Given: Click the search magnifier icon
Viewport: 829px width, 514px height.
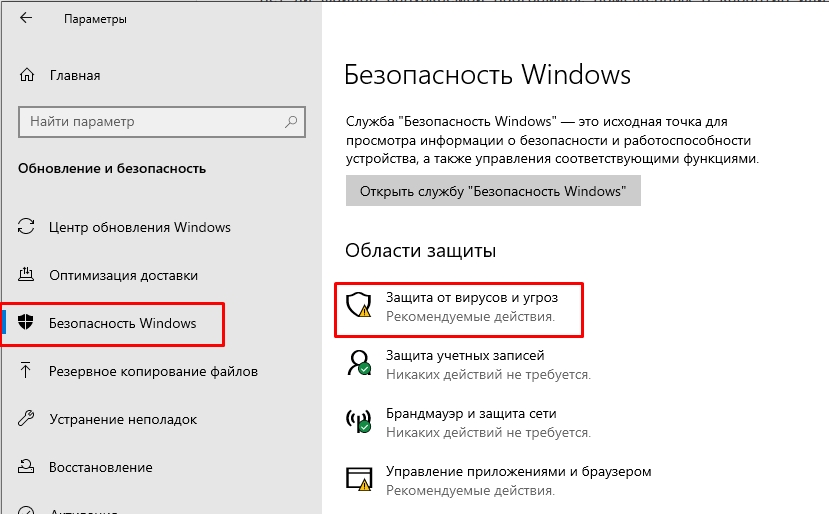Looking at the screenshot, I should coord(290,121).
